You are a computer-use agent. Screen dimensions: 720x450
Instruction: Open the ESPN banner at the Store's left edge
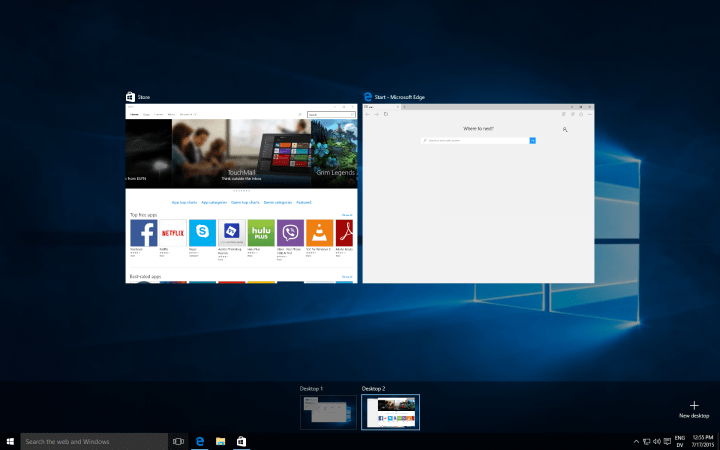[149, 154]
